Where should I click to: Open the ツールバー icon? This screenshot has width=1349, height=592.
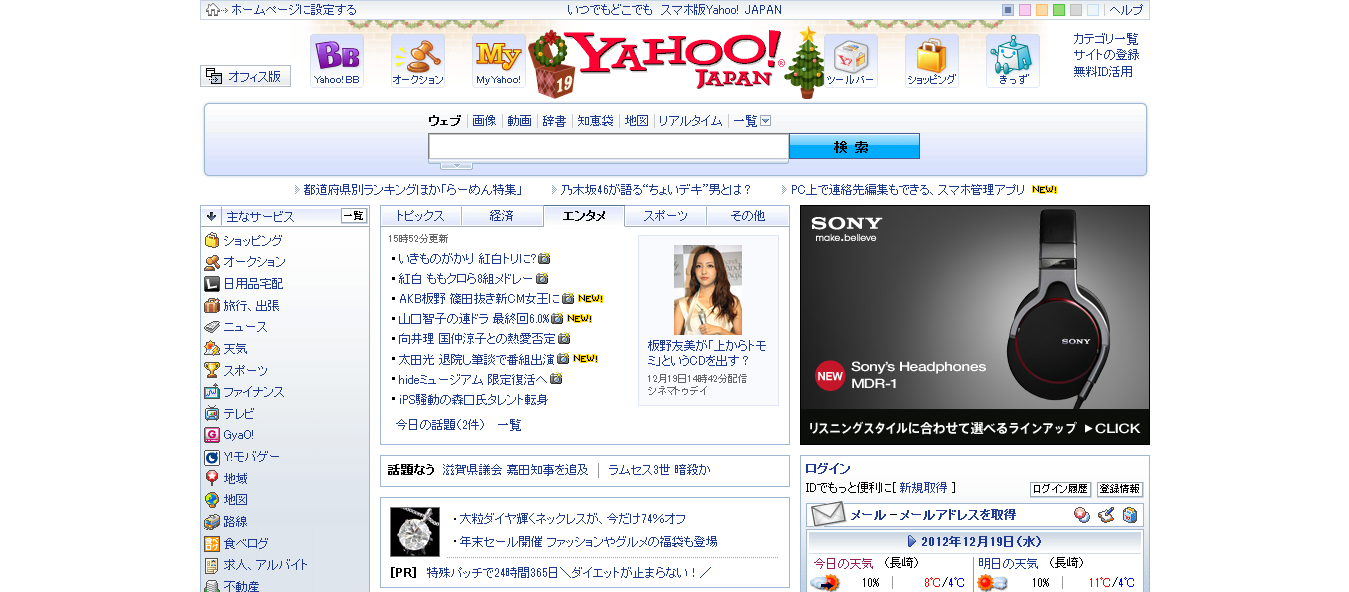point(851,61)
